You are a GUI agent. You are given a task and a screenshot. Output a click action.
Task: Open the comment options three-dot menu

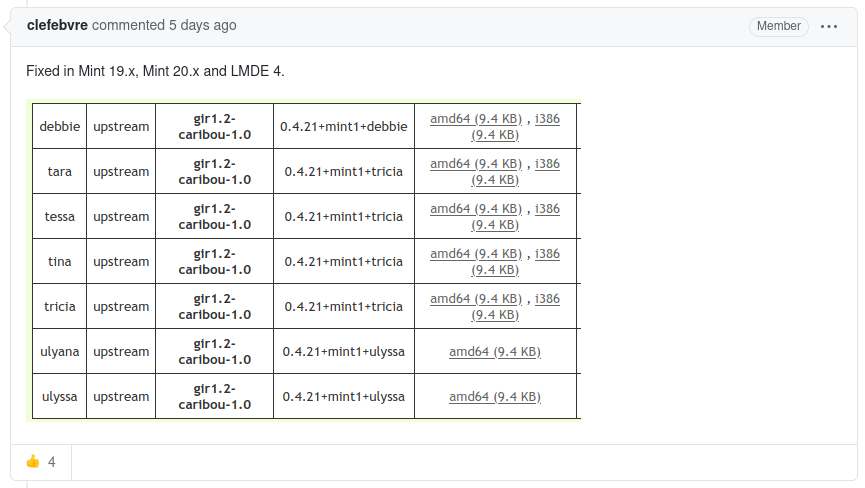(x=829, y=26)
